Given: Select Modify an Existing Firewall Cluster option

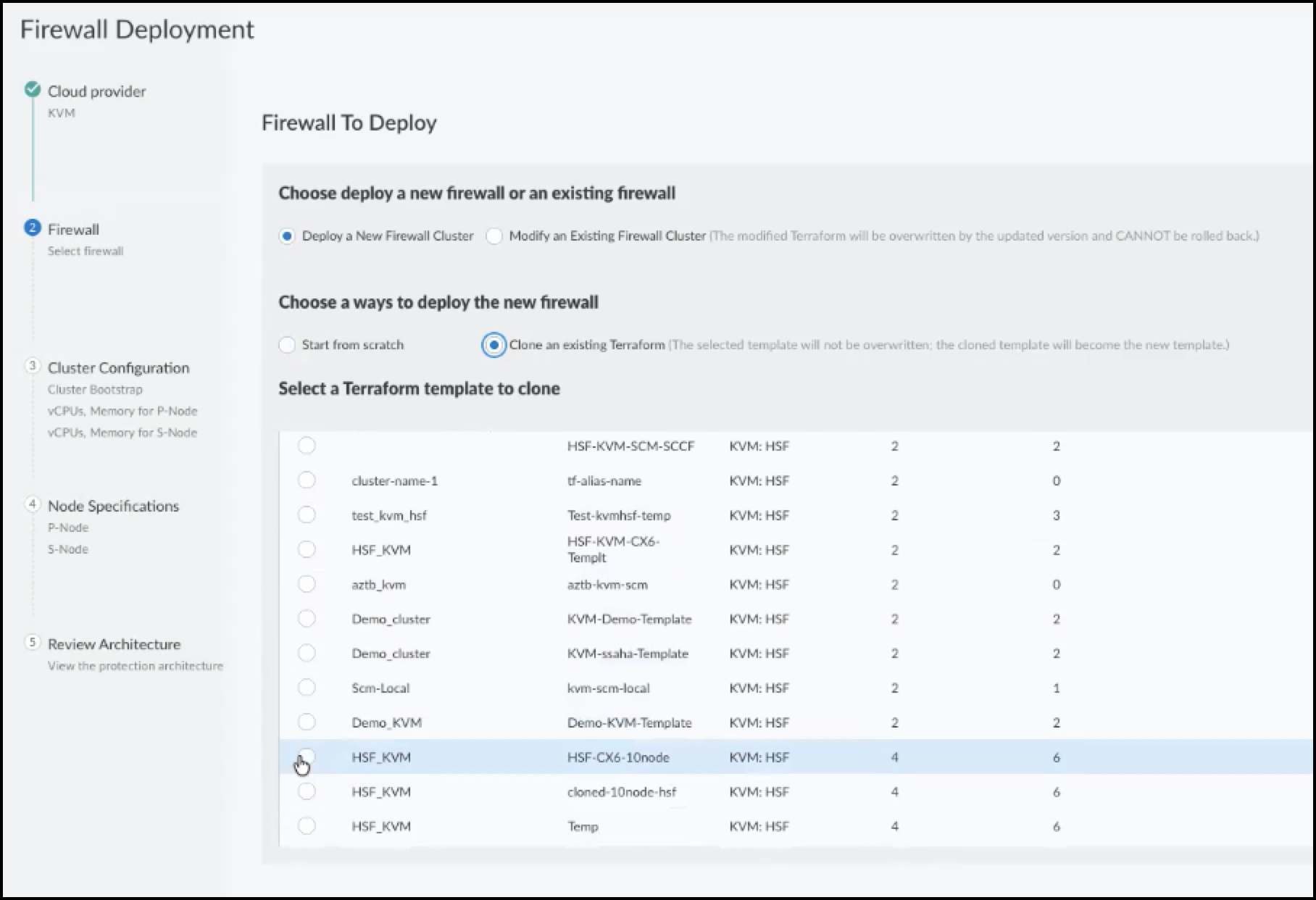Looking at the screenshot, I should 494,236.
